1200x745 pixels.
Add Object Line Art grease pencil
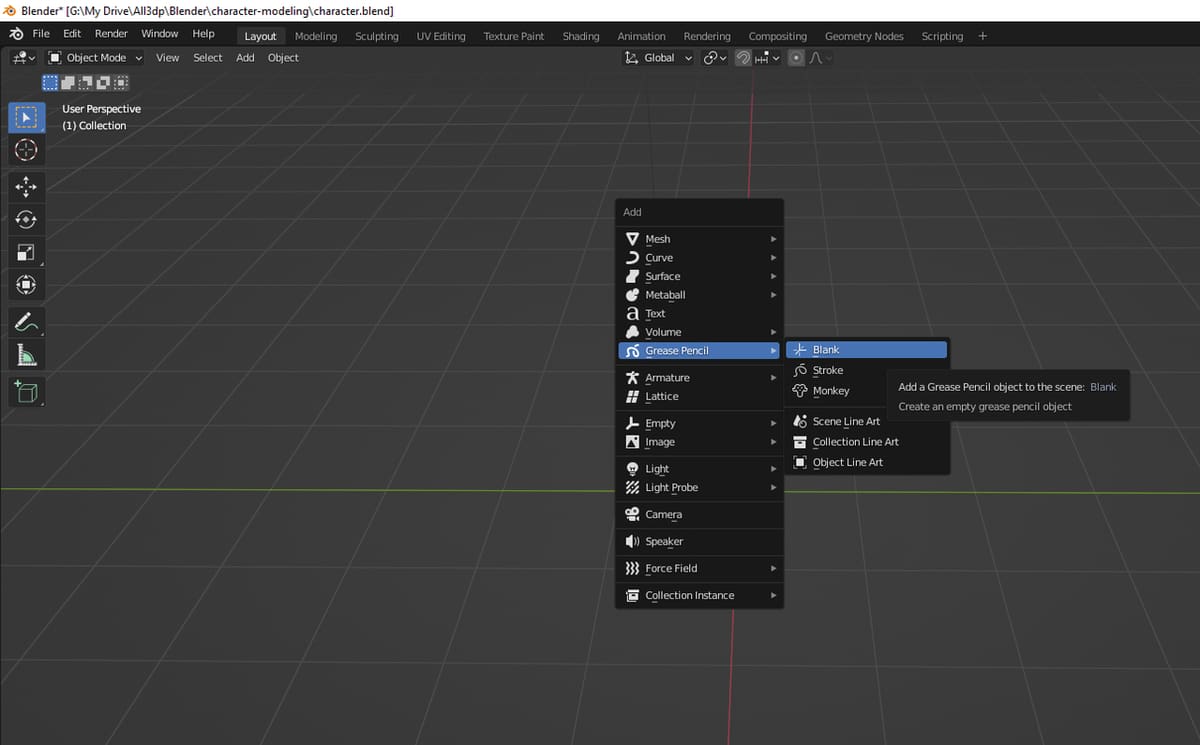tap(866, 463)
